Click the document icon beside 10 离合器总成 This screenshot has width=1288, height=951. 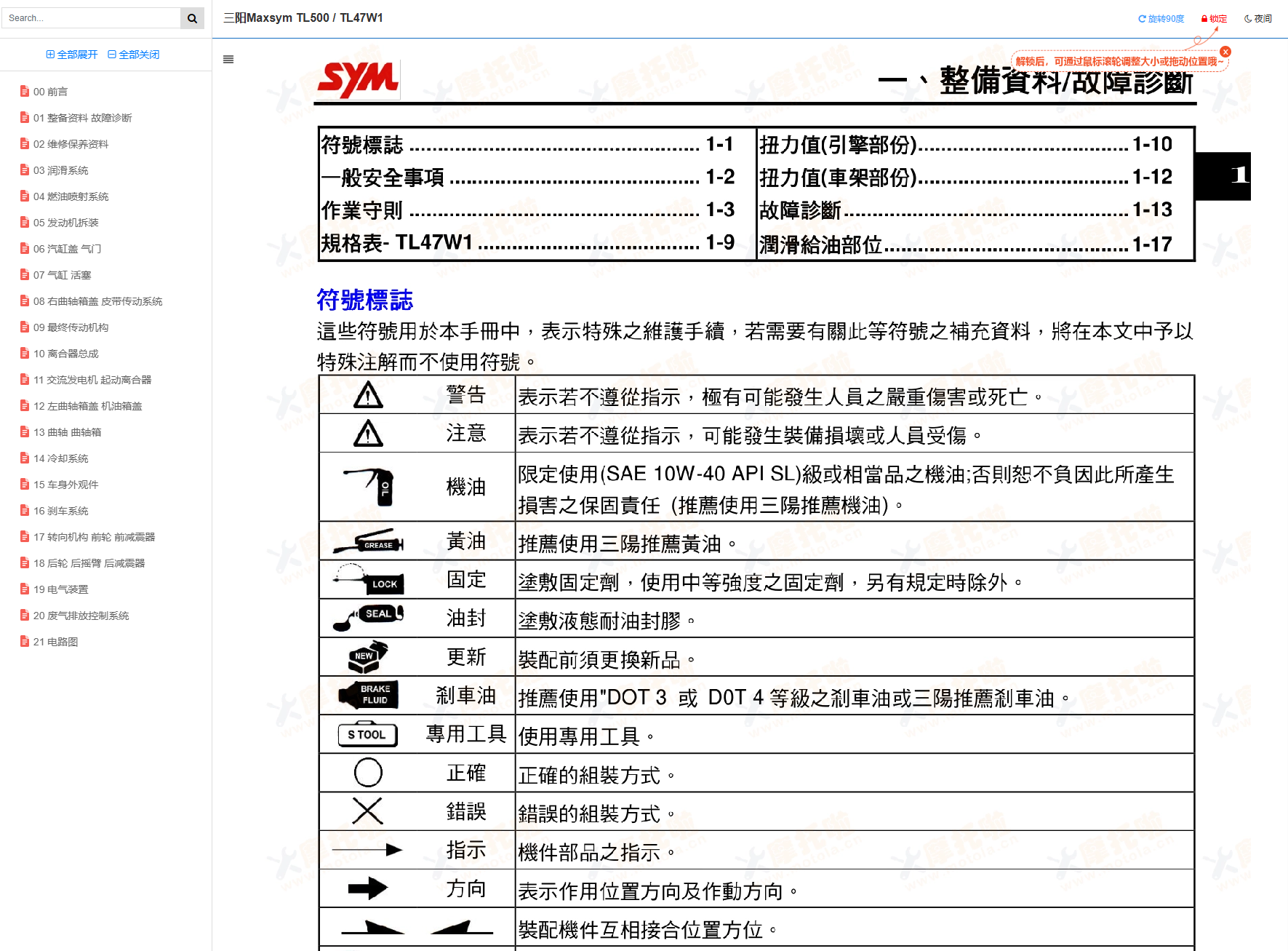[25, 354]
